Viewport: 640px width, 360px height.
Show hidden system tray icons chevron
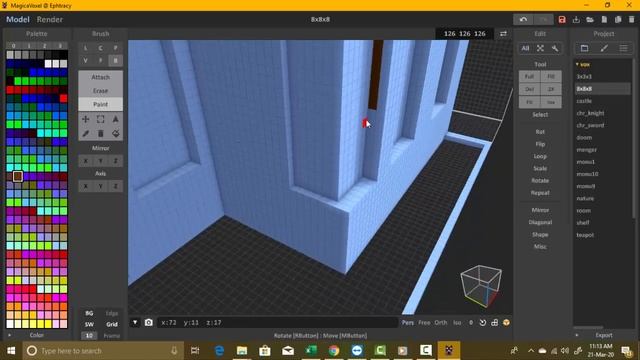tap(531, 351)
